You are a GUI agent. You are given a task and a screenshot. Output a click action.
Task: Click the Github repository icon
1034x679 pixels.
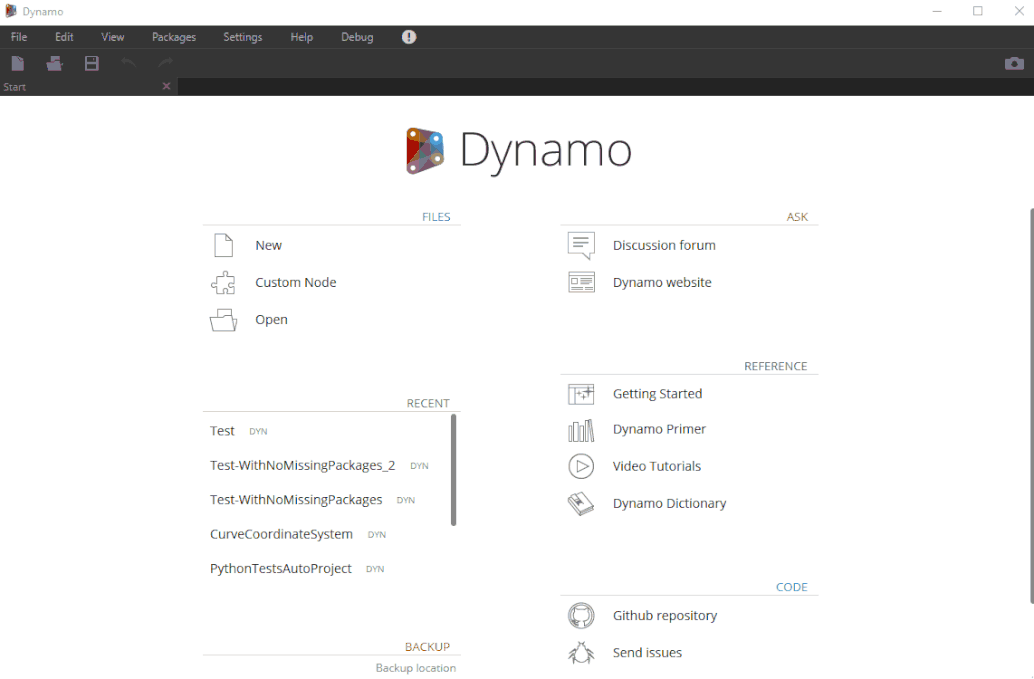pyautogui.click(x=581, y=615)
